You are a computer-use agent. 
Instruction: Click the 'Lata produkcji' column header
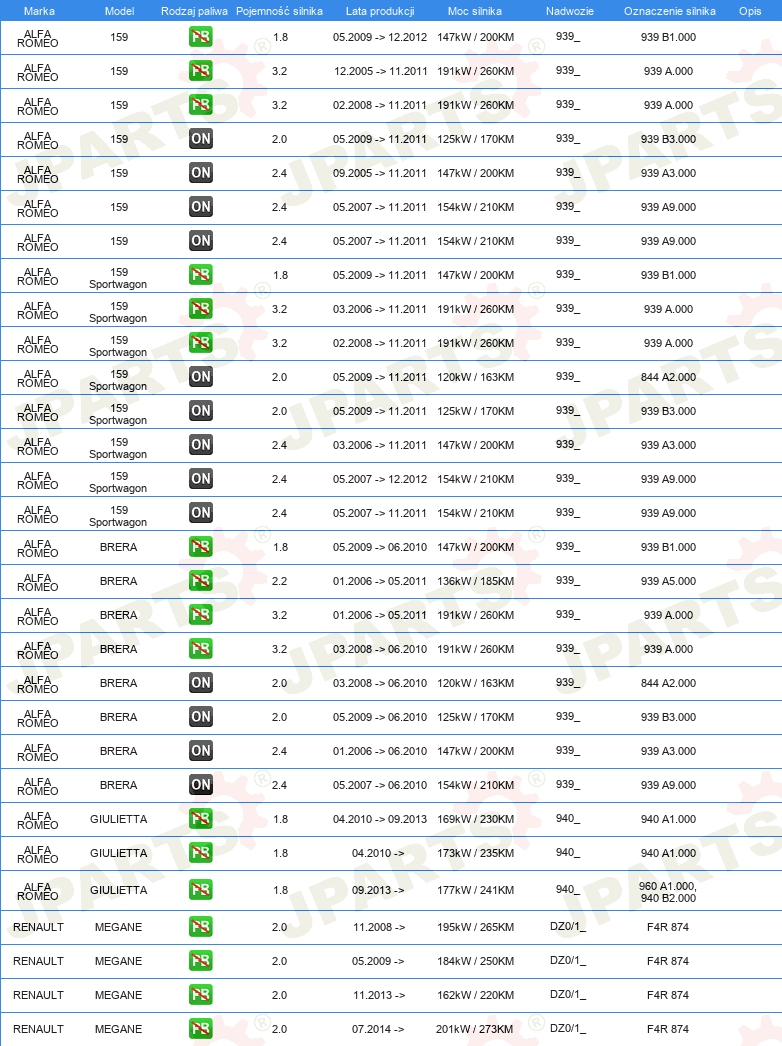click(380, 11)
